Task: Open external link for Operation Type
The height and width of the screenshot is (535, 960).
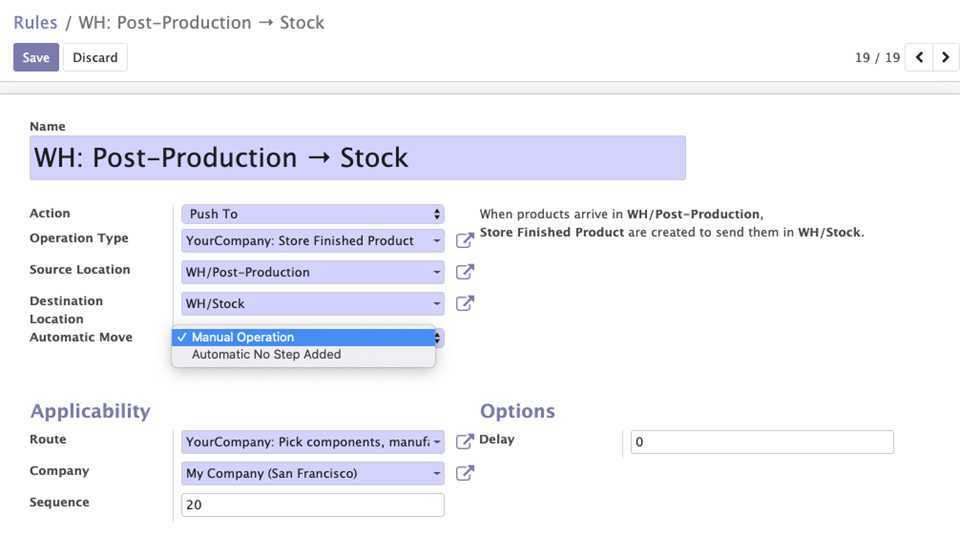Action: tap(465, 241)
